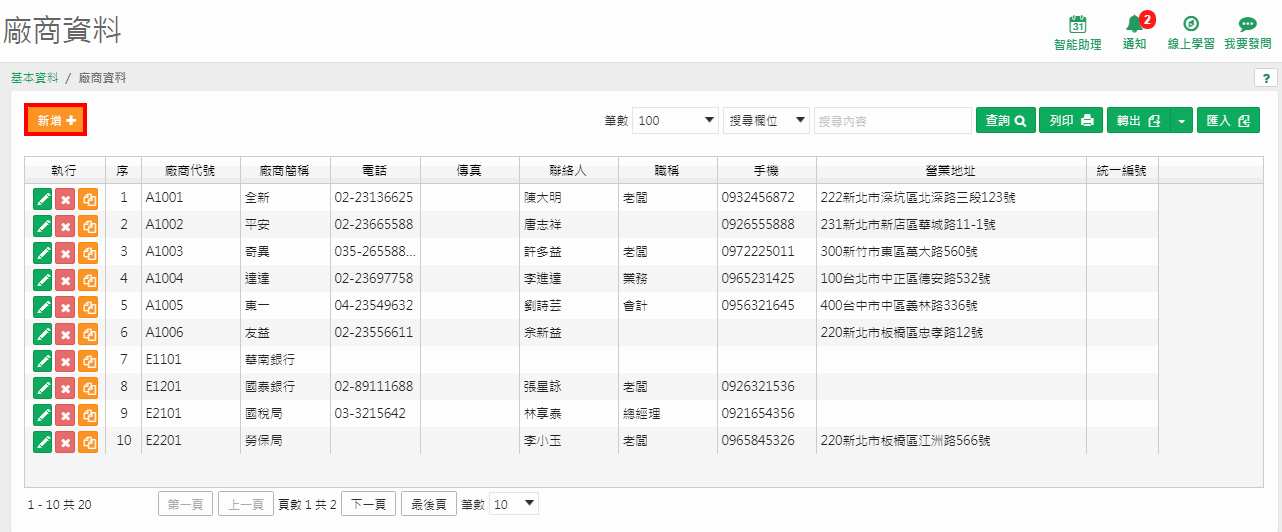Viewport: 1282px width, 532px height.
Task: Sort by 職稱 column header
Action: [667, 170]
